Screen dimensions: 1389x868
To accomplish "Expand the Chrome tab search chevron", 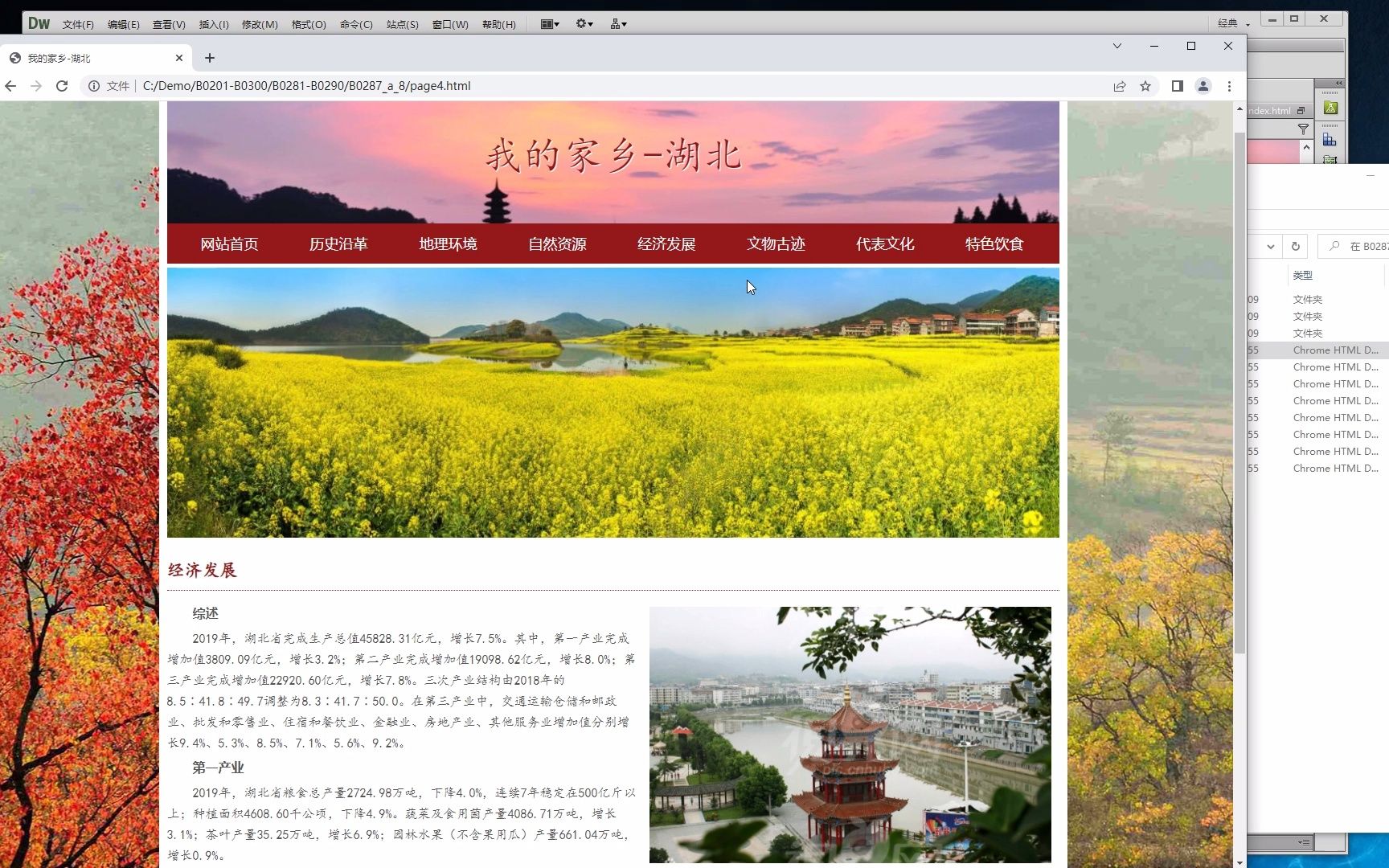I will 1117,46.
